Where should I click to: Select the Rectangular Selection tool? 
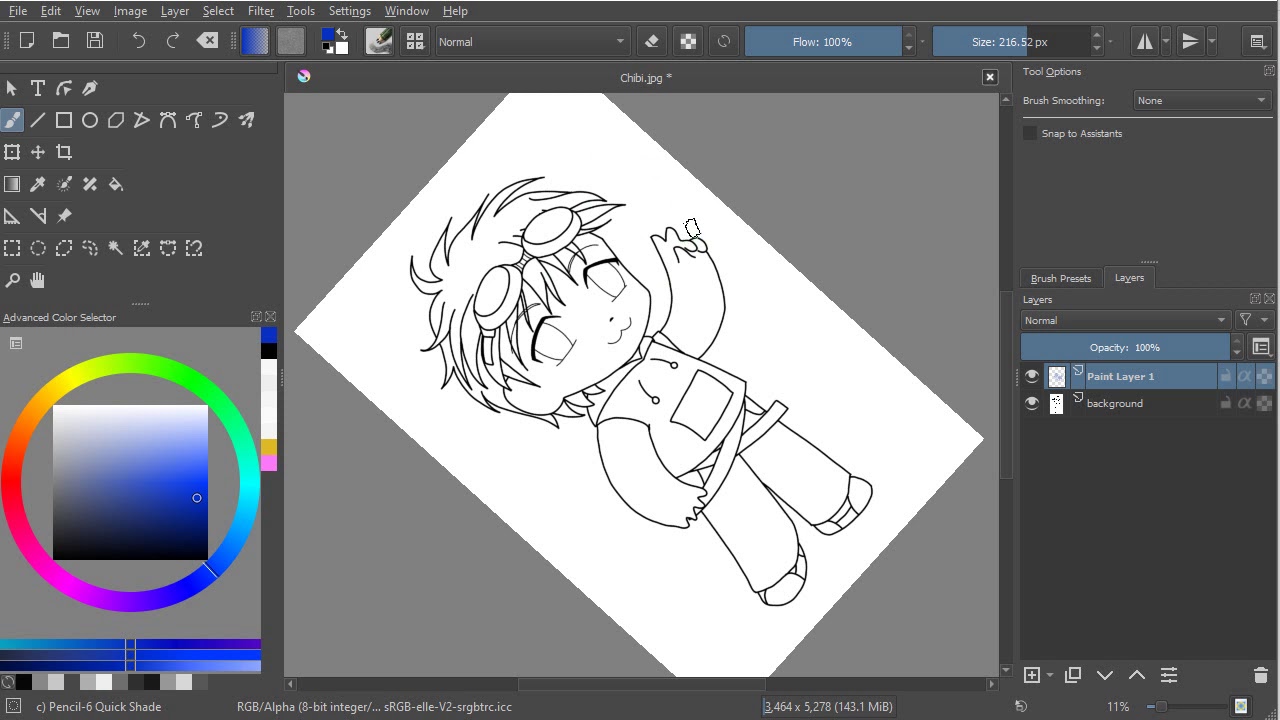click(12, 248)
